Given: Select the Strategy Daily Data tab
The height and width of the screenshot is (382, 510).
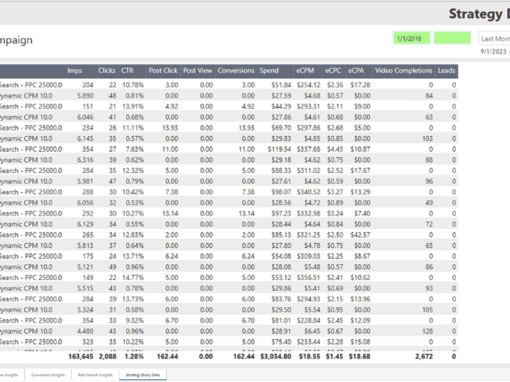Looking at the screenshot, I should coord(143,375).
